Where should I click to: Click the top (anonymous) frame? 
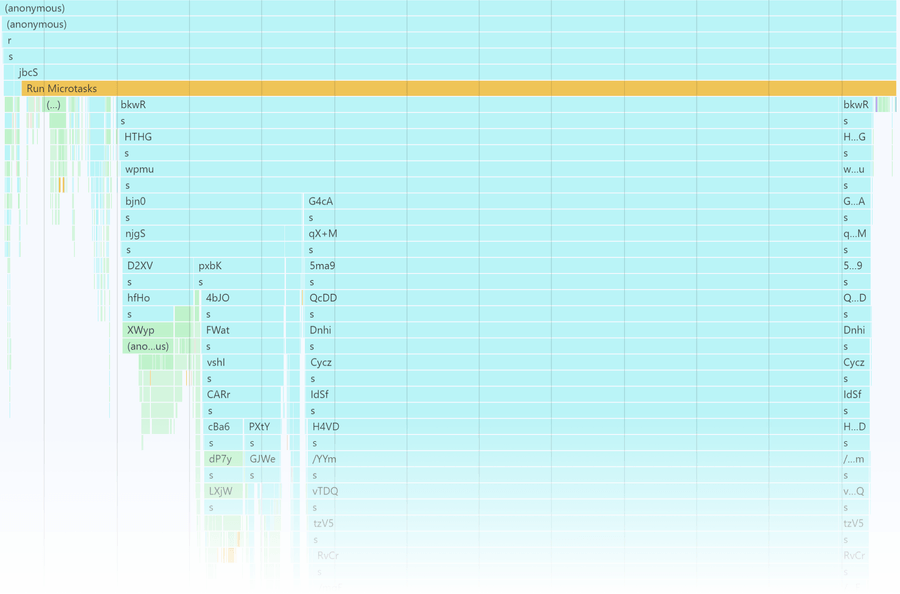(449, 8)
